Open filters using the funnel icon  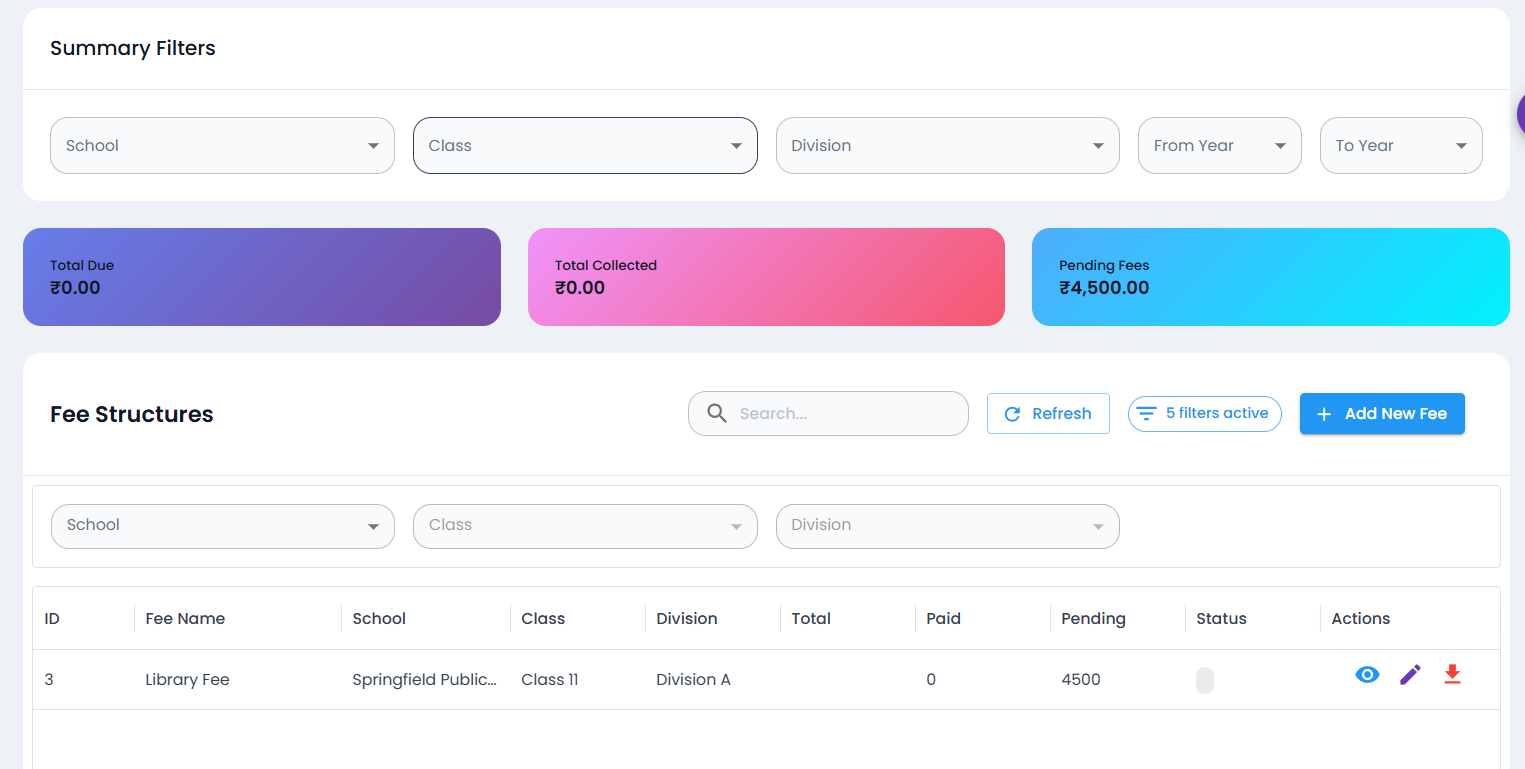pos(1145,413)
